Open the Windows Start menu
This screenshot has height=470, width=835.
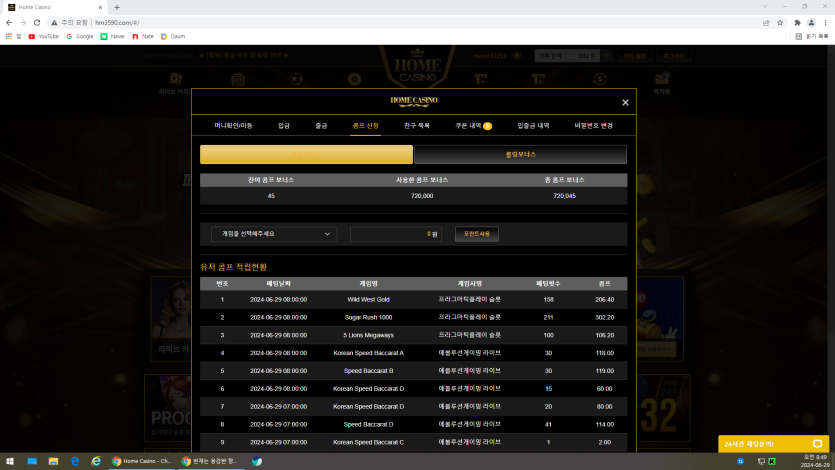coord(10,461)
